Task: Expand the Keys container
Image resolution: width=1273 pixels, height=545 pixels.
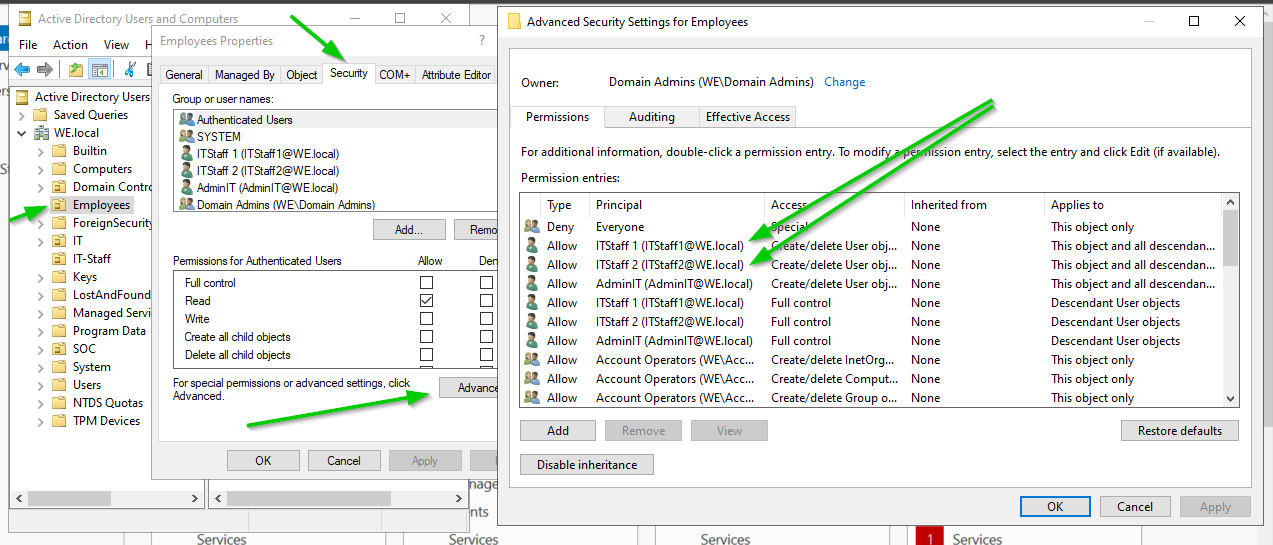Action: coord(41,277)
